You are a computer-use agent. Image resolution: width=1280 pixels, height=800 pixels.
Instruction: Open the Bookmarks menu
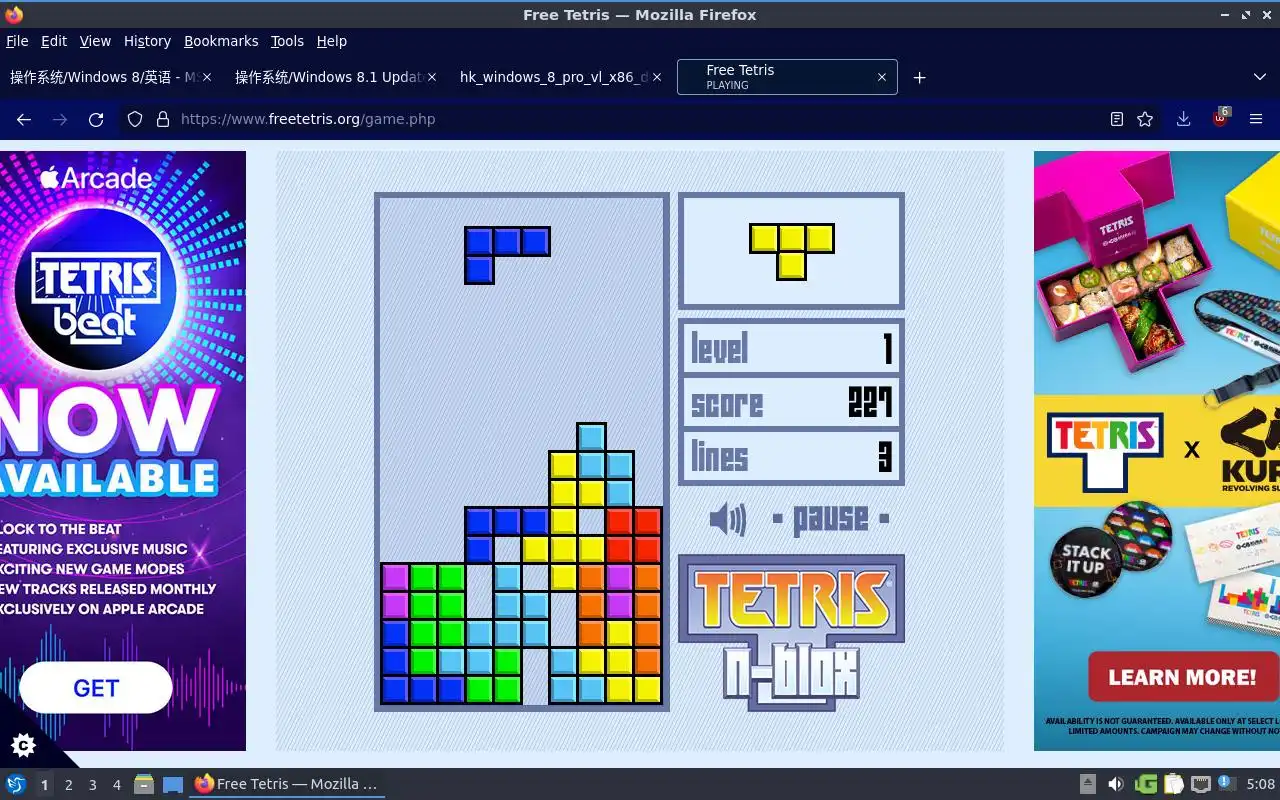221,41
